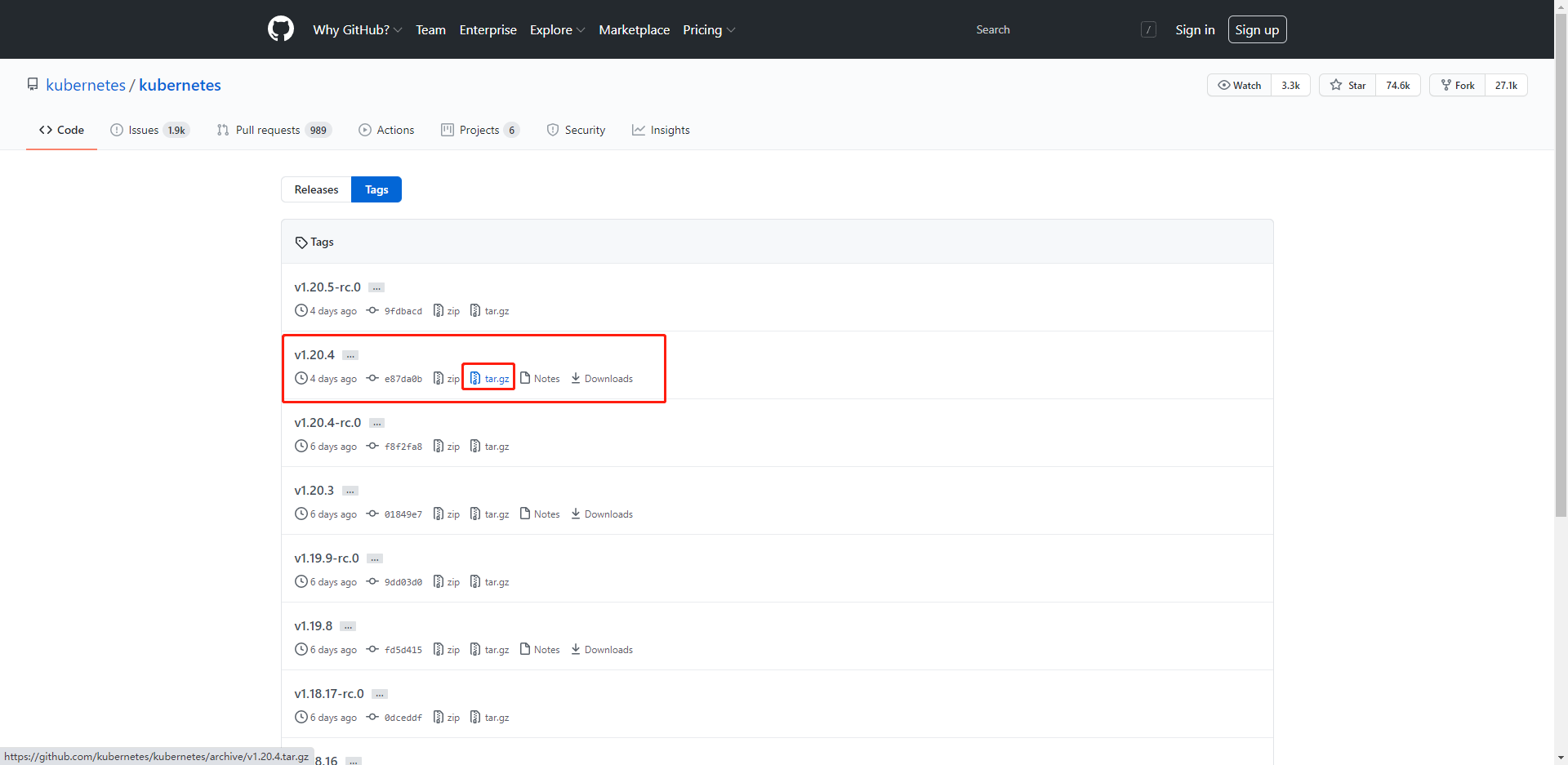Open the v1.20.4-rc.0 tag
Viewport: 1568px width, 765px height.
[x=327, y=423]
